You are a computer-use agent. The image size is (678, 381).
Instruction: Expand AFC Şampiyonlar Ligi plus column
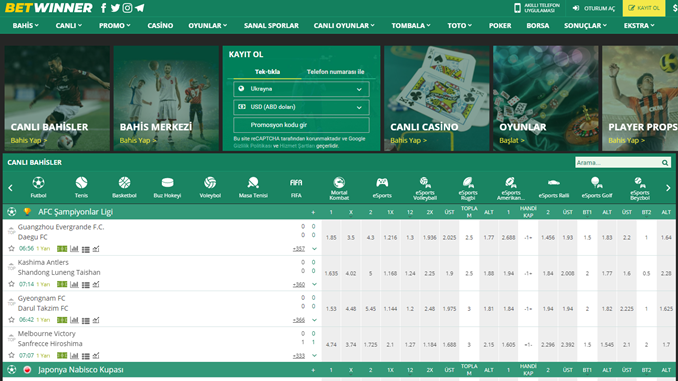[313, 212]
